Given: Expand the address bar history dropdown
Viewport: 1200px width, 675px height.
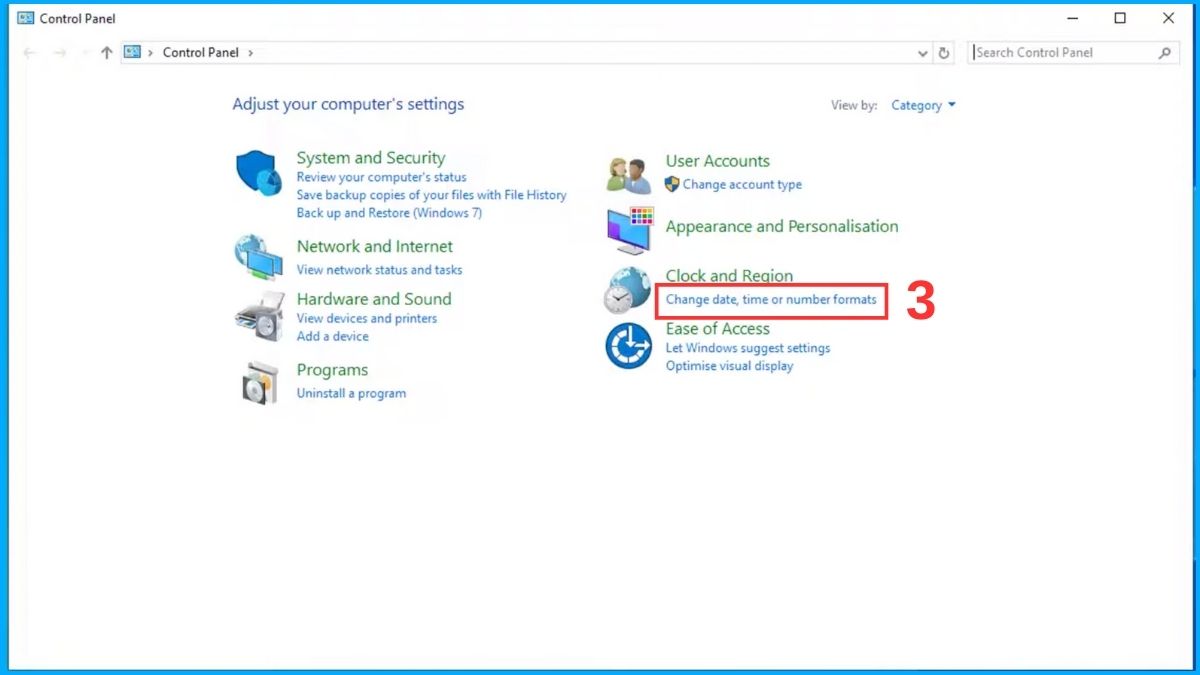Looking at the screenshot, I should tap(923, 53).
